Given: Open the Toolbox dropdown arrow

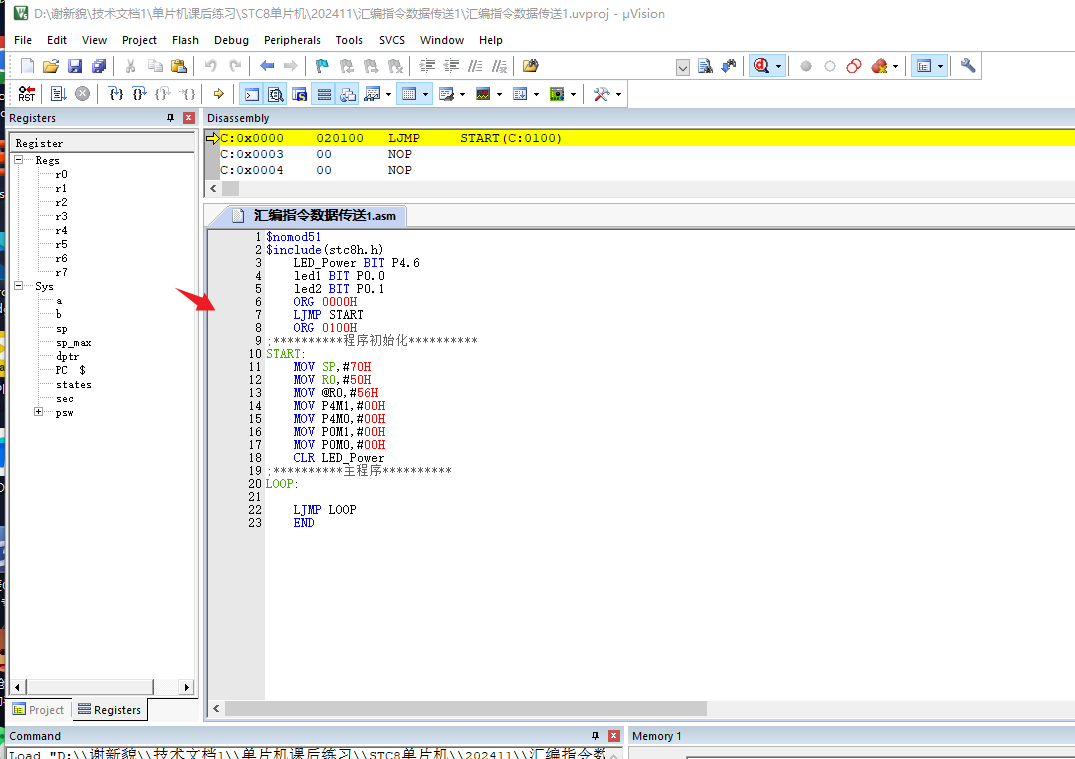Looking at the screenshot, I should point(618,94).
